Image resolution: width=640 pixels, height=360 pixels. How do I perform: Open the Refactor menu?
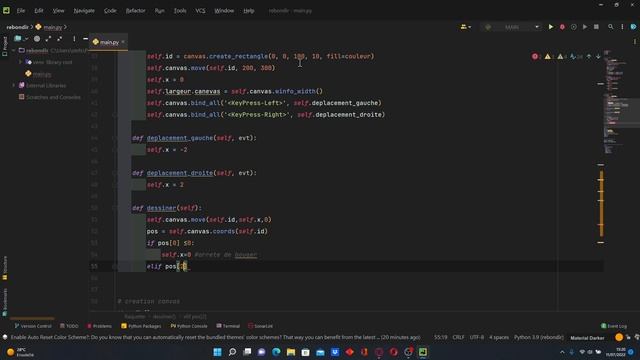[136, 11]
